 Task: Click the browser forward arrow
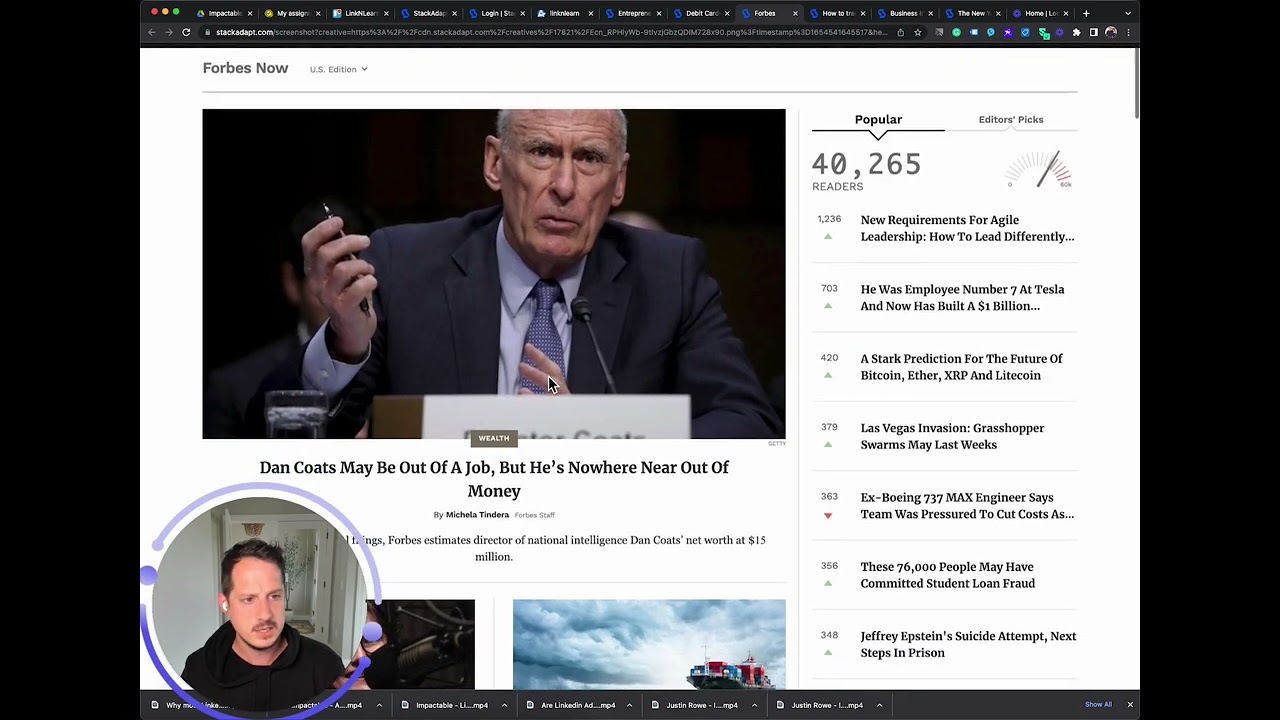(169, 32)
